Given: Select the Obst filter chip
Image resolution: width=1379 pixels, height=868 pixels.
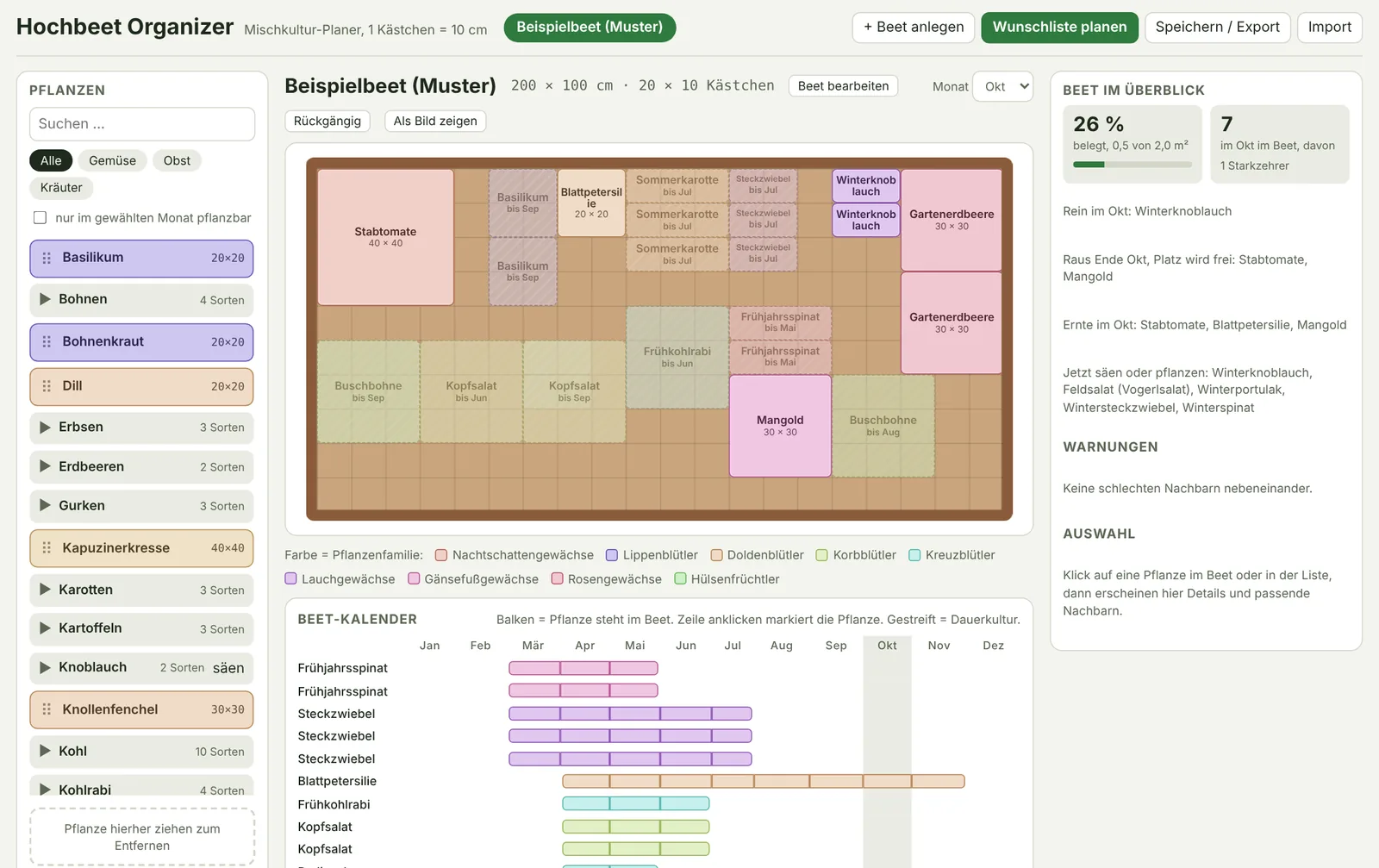Looking at the screenshot, I should point(177,160).
